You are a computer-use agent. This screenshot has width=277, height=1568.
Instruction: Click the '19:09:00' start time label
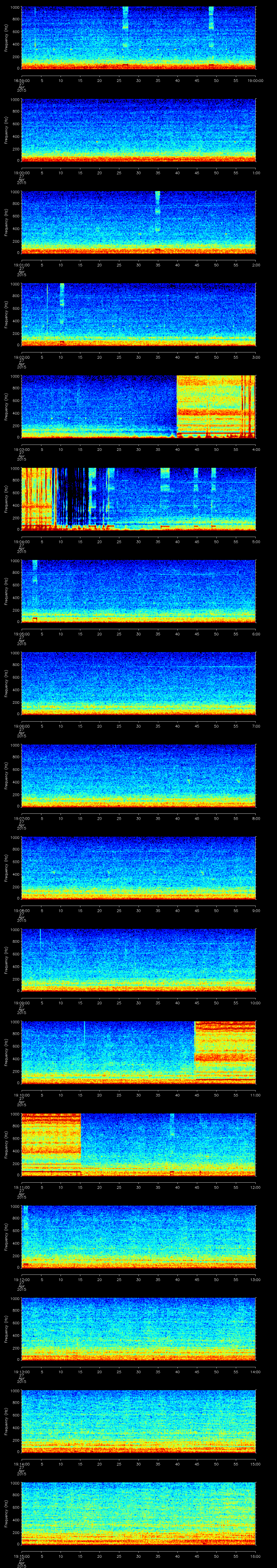pos(21,1003)
